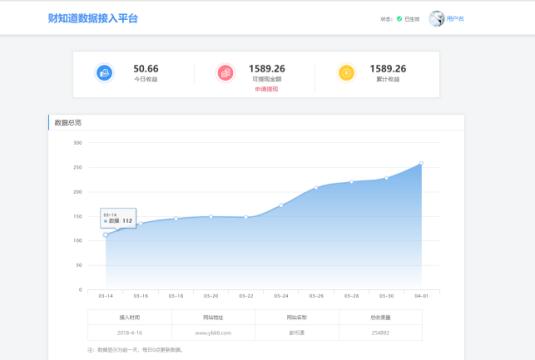Click the 财知道数据接入平台 site title
Image resolution: width=535 pixels, height=360 pixels.
pyautogui.click(x=93, y=18)
